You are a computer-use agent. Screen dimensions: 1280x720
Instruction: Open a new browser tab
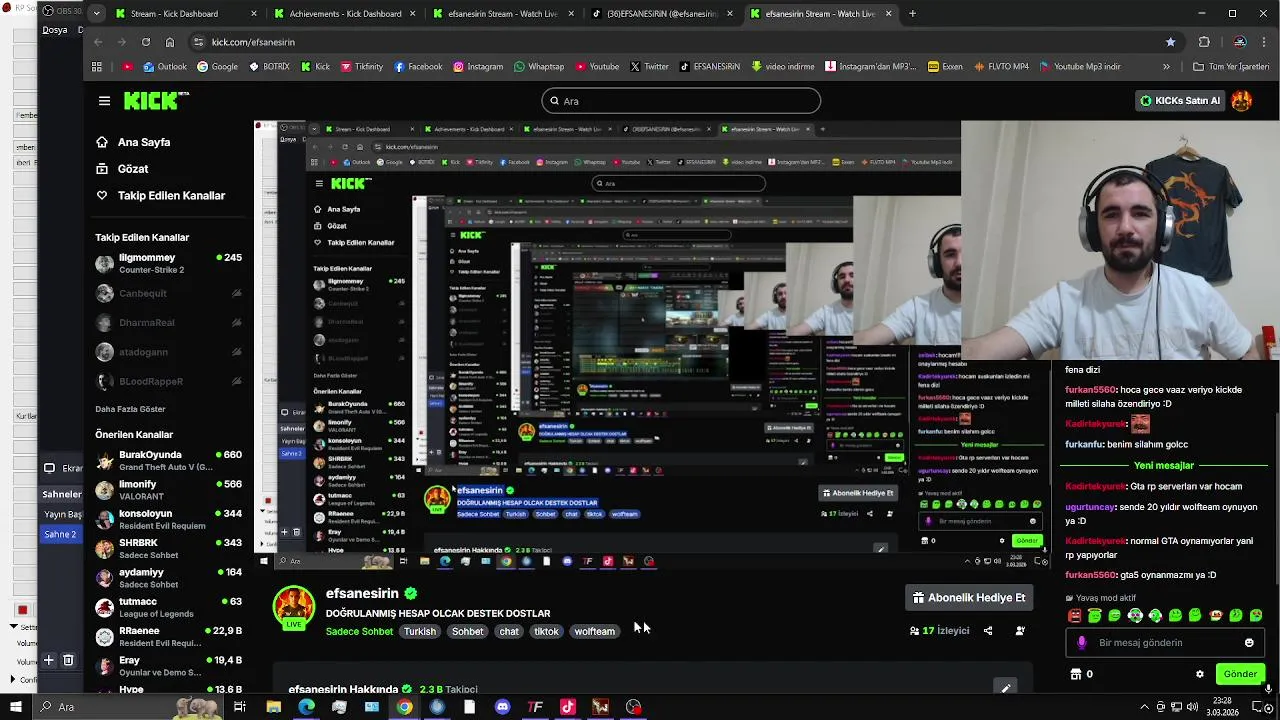(912, 14)
